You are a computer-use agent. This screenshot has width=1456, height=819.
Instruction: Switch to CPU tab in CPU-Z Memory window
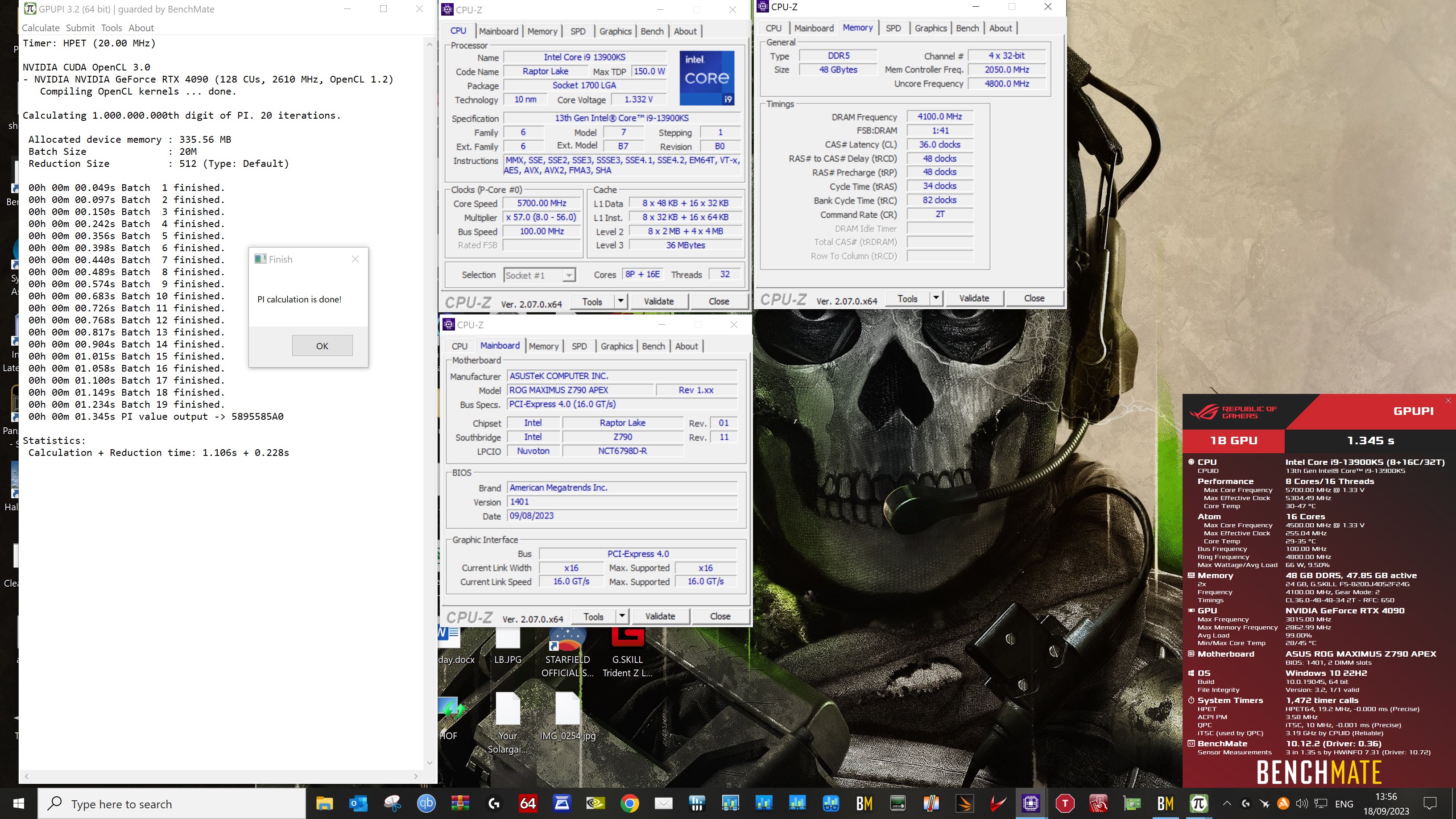(773, 28)
